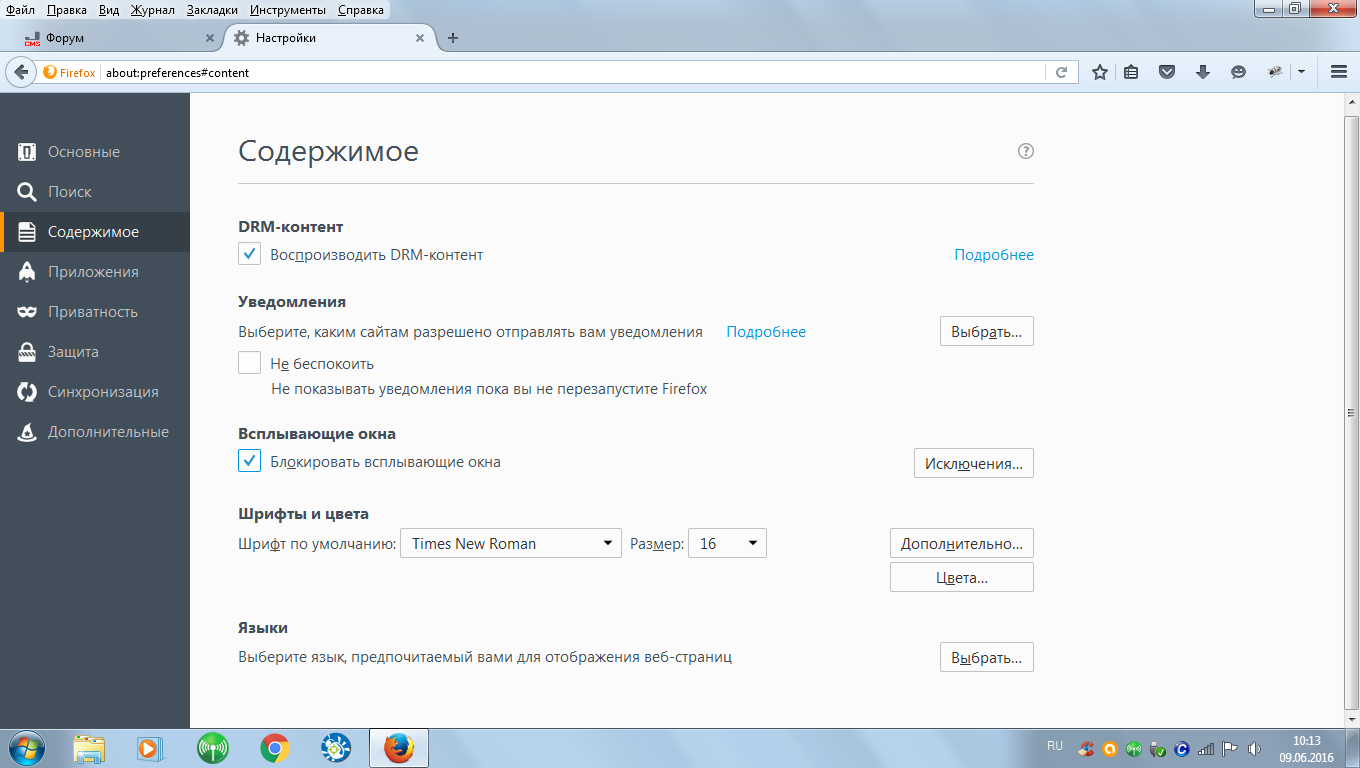Open the Инструменты menu

coord(289,10)
